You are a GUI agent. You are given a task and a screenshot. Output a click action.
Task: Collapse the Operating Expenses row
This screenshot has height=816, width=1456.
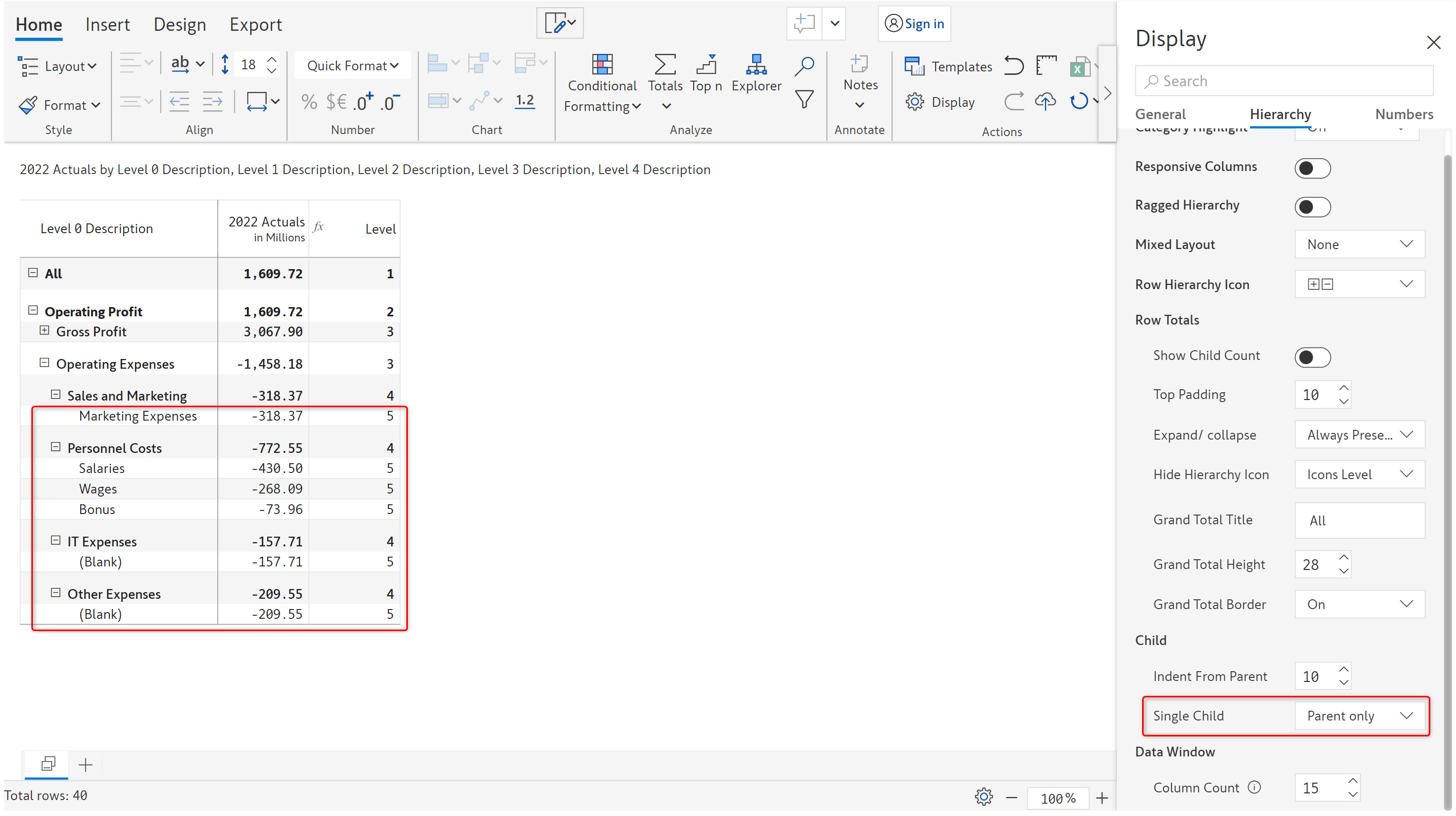(44, 363)
